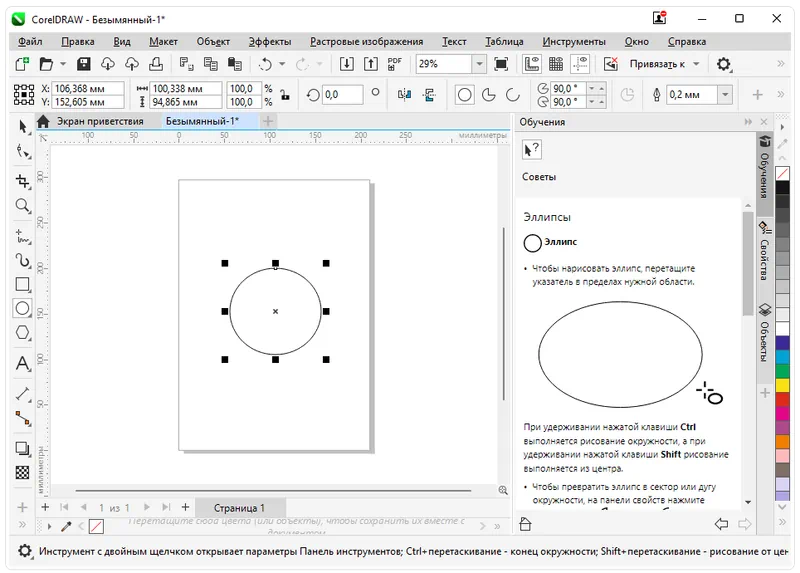
Task: Toggle the lock ratio padlock
Action: pos(285,95)
